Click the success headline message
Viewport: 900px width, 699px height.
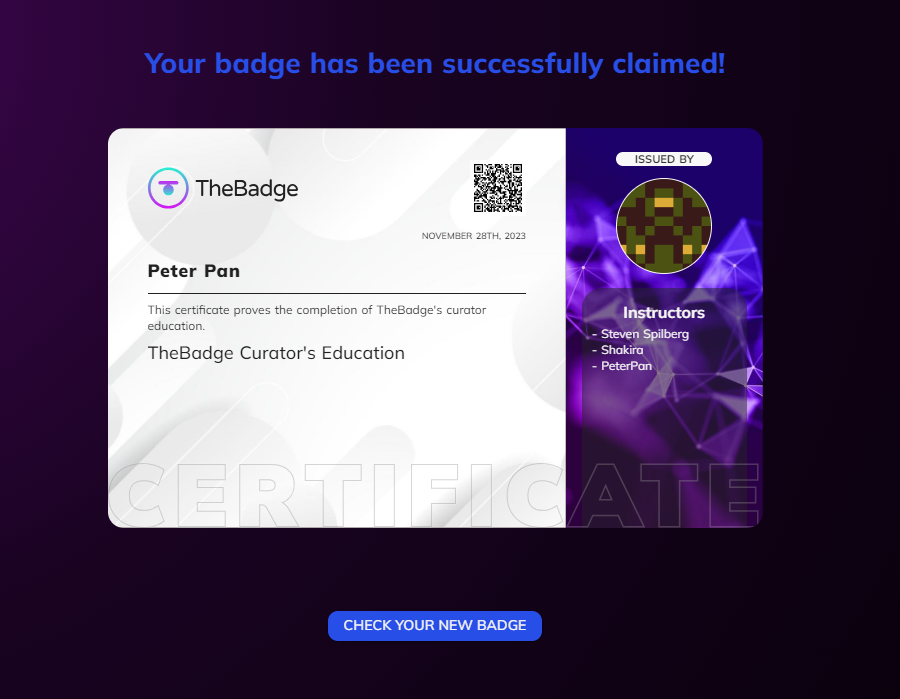435,63
